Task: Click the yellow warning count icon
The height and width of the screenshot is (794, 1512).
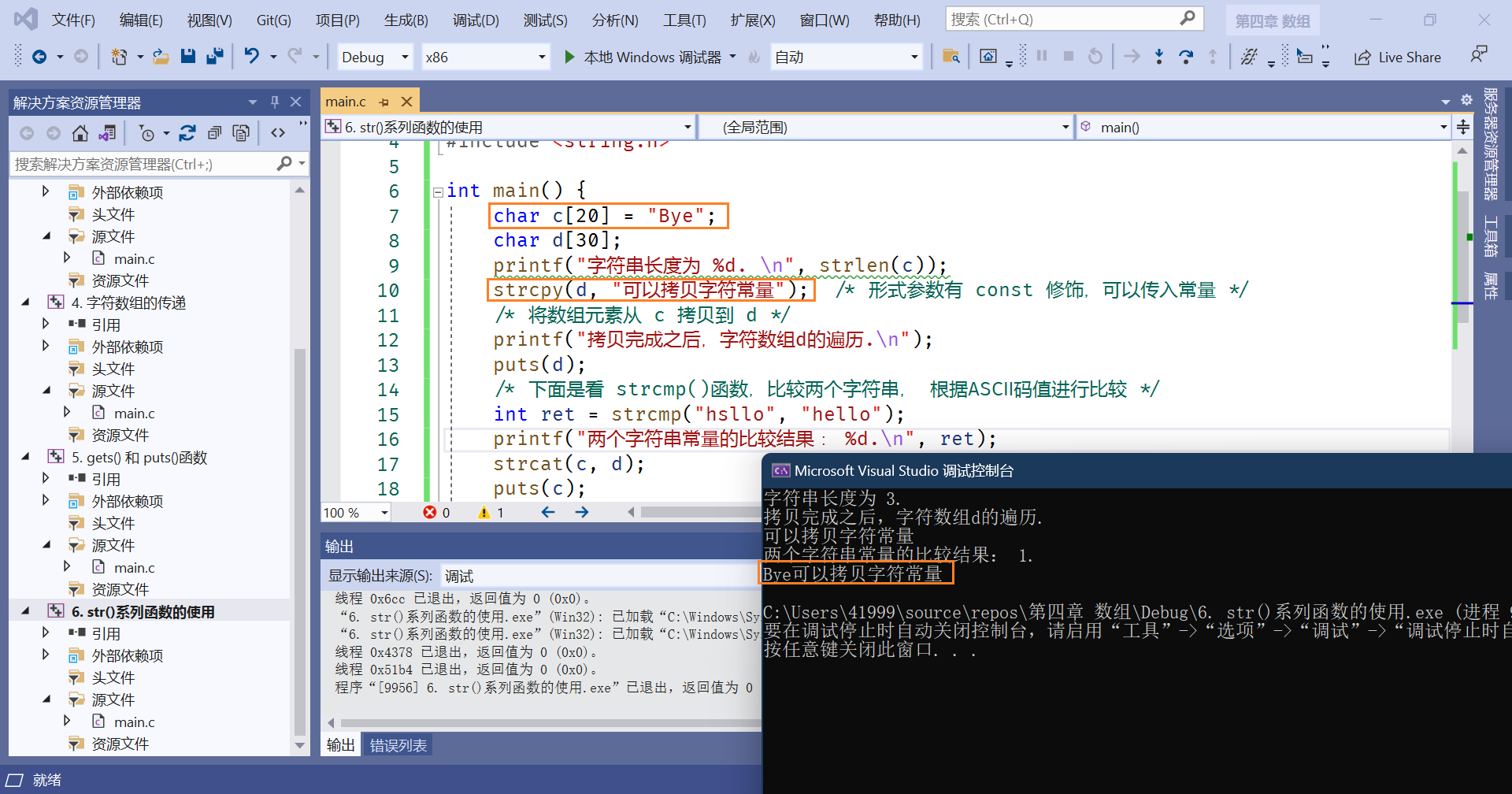Action: [484, 513]
